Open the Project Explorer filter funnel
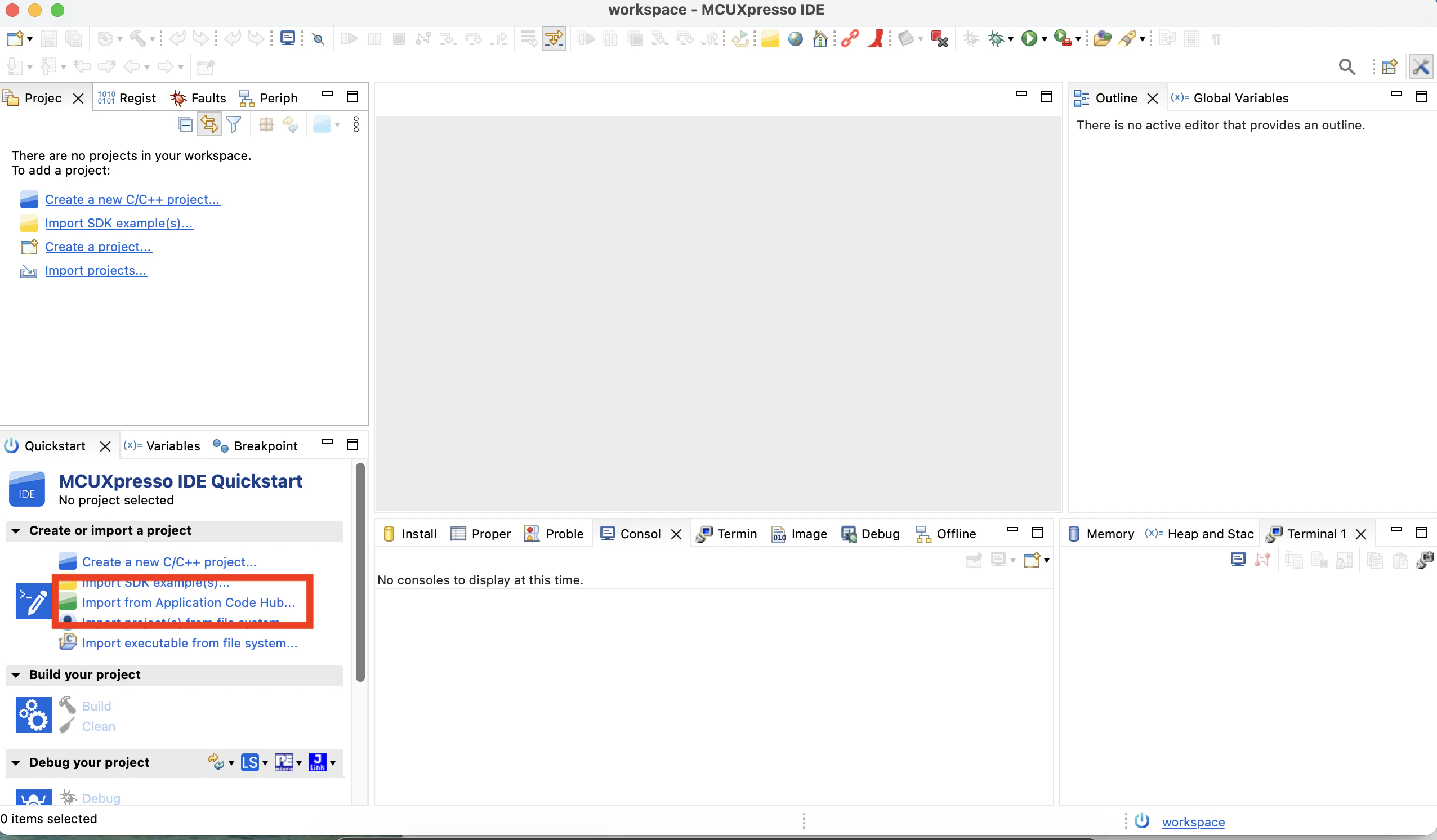The height and width of the screenshot is (840, 1437). click(x=234, y=124)
